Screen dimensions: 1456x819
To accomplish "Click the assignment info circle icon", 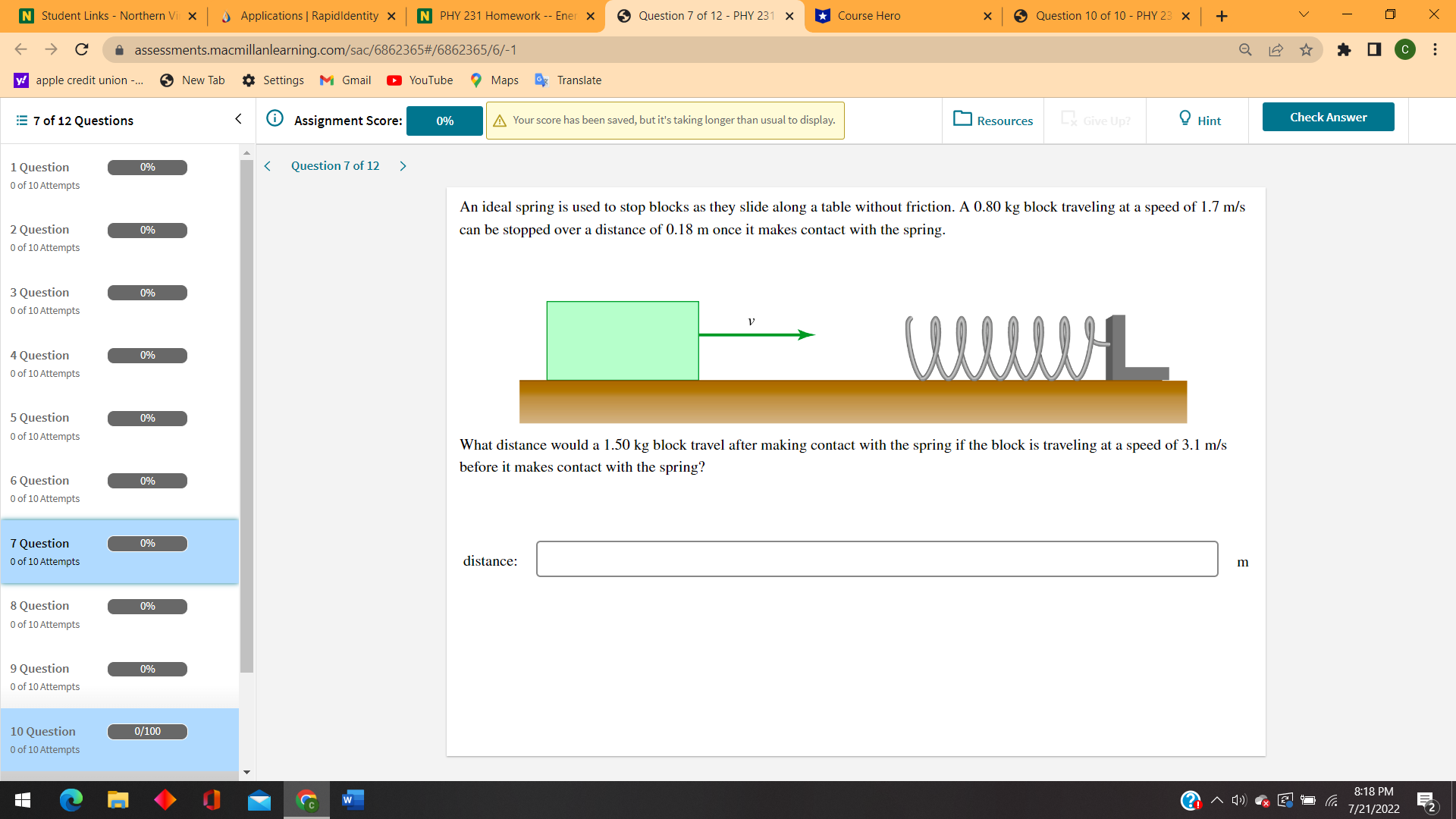I will pyautogui.click(x=275, y=118).
